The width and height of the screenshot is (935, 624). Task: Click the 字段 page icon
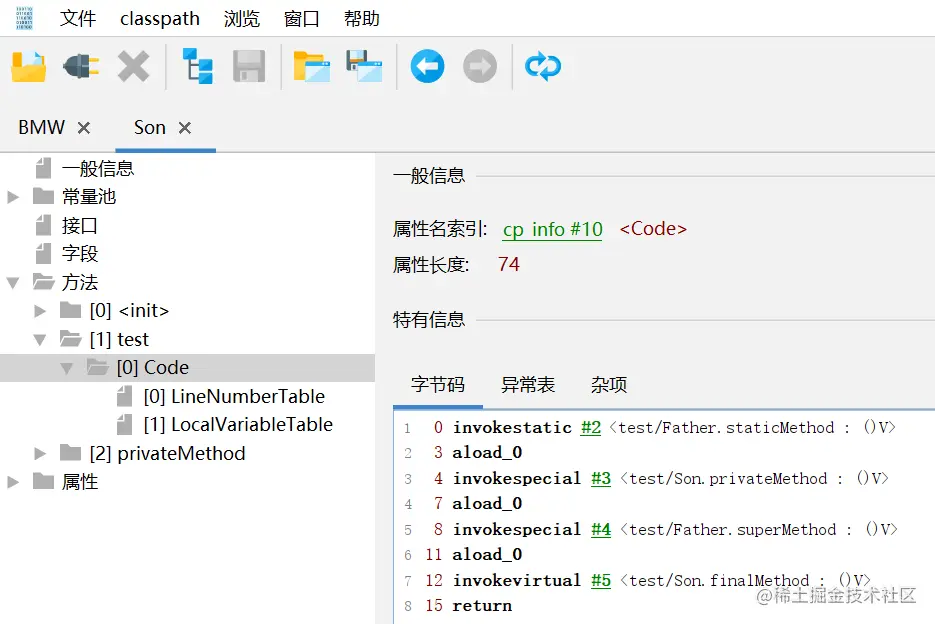pyautogui.click(x=43, y=254)
